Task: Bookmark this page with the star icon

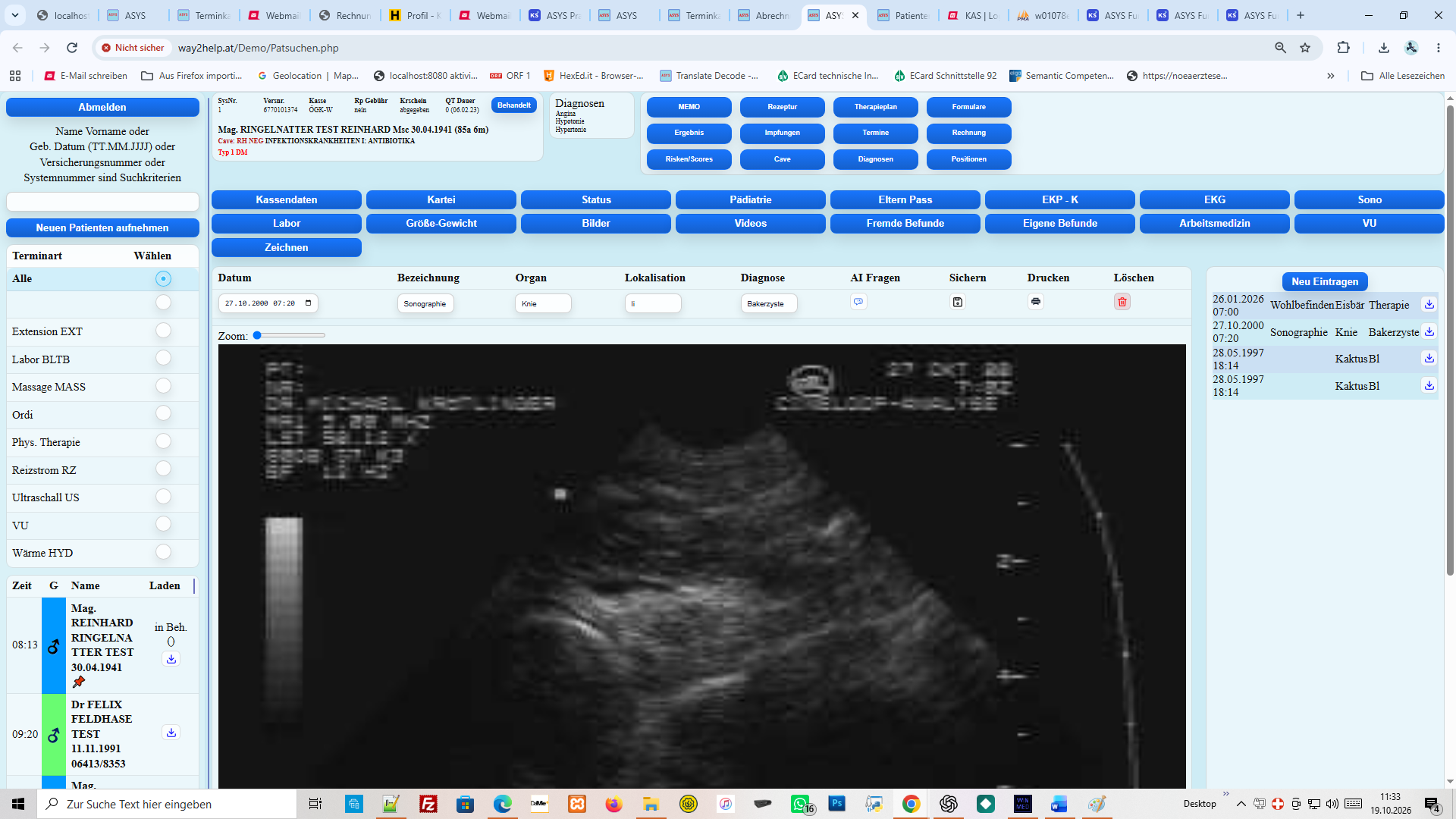Action: pyautogui.click(x=1305, y=48)
